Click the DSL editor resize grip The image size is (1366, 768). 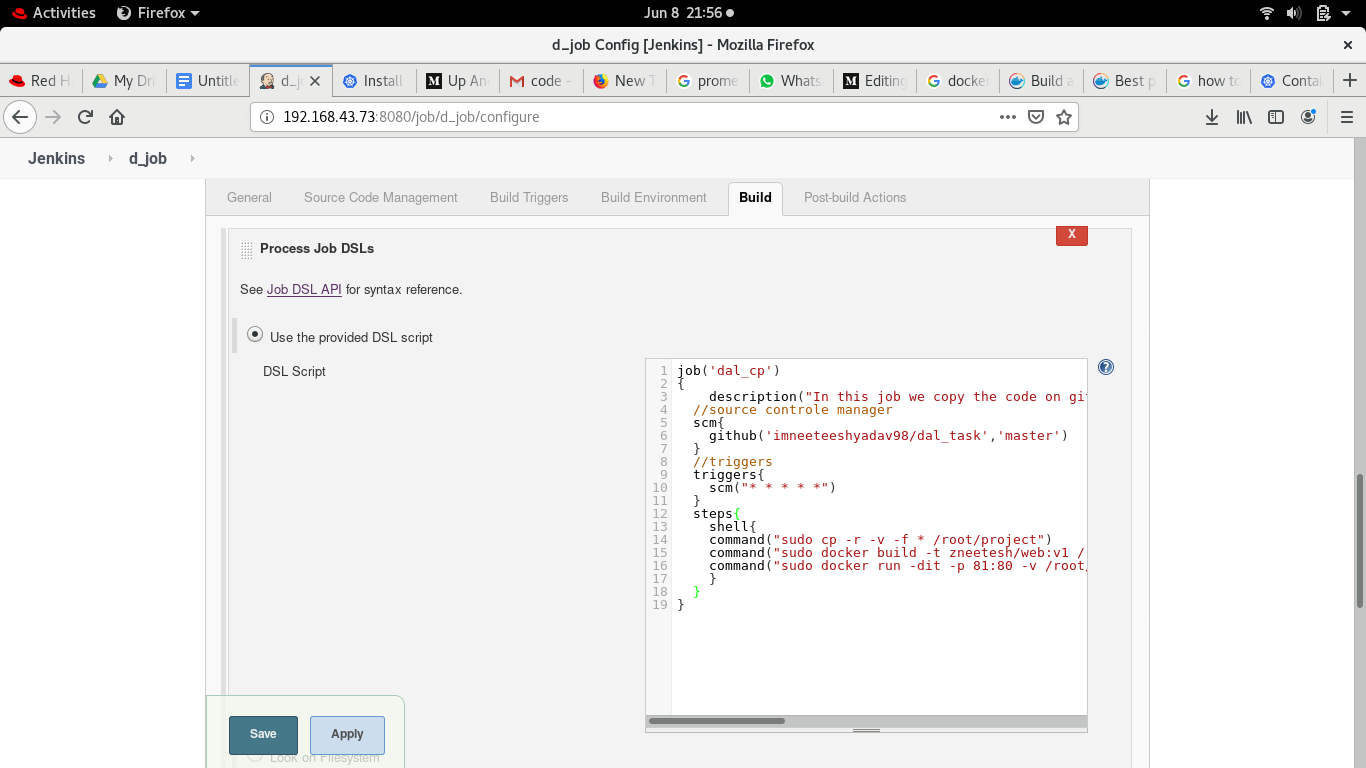pos(866,730)
